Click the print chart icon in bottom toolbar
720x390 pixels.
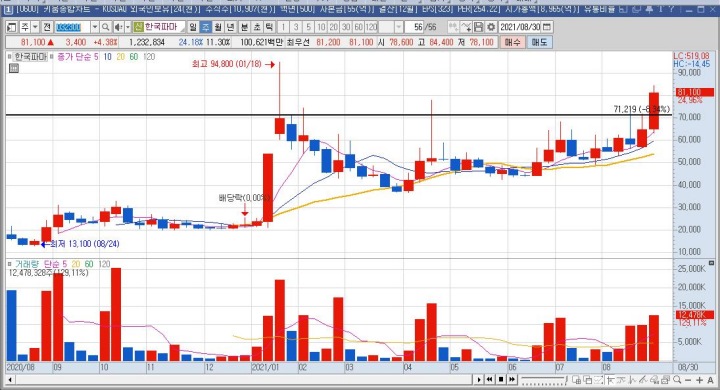click(665, 379)
